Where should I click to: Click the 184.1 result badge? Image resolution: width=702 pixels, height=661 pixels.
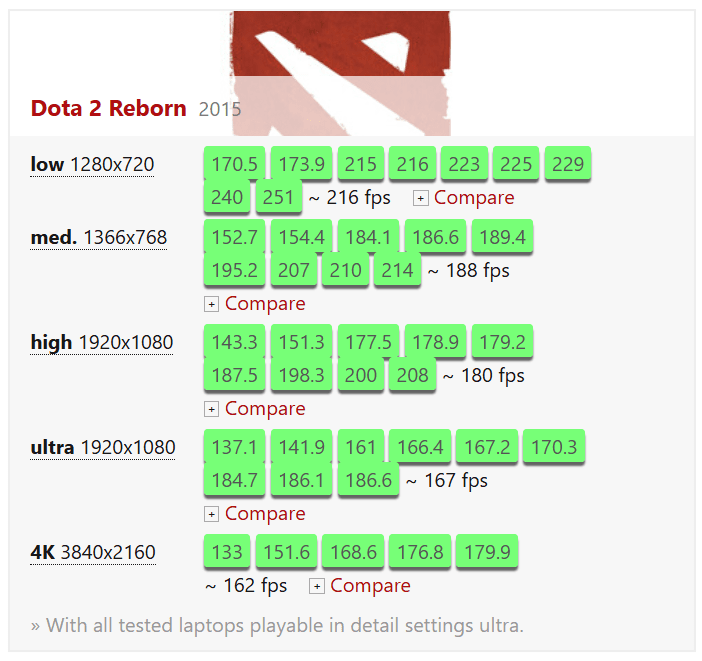click(x=368, y=237)
